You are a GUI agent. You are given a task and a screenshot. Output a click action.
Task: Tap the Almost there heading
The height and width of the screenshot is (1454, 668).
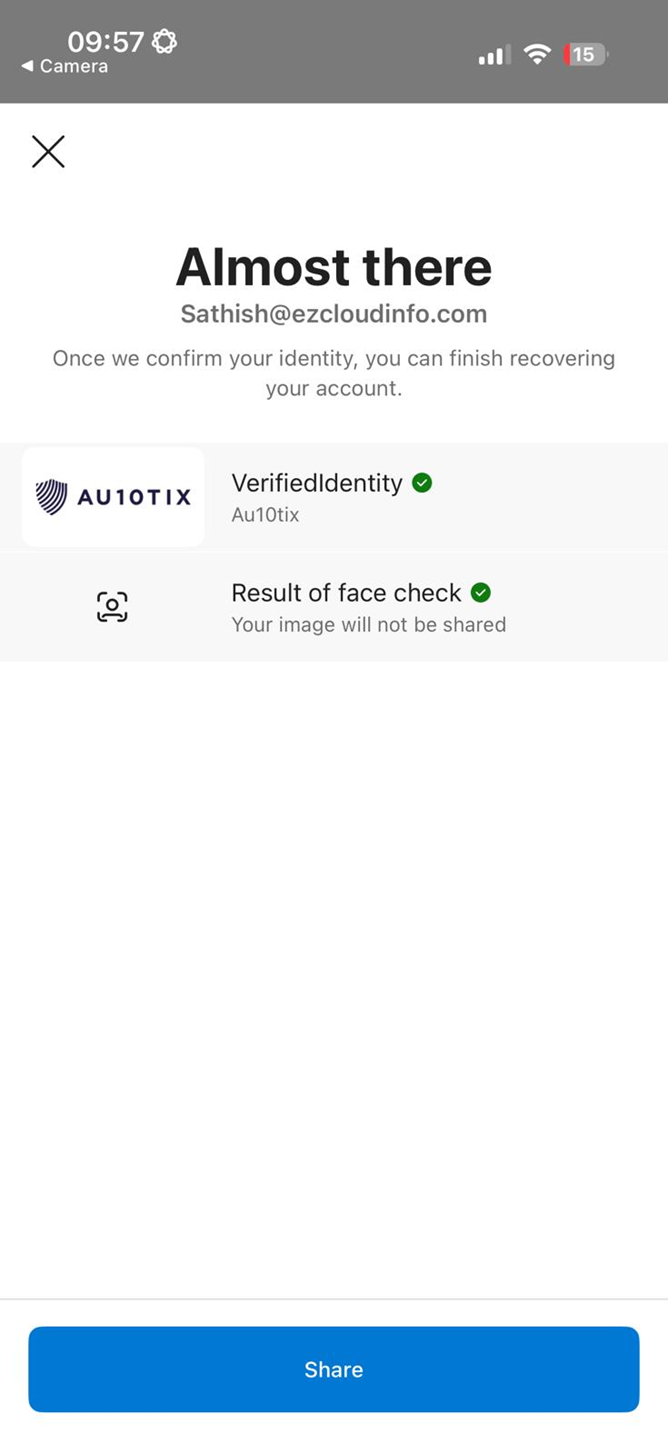(334, 267)
